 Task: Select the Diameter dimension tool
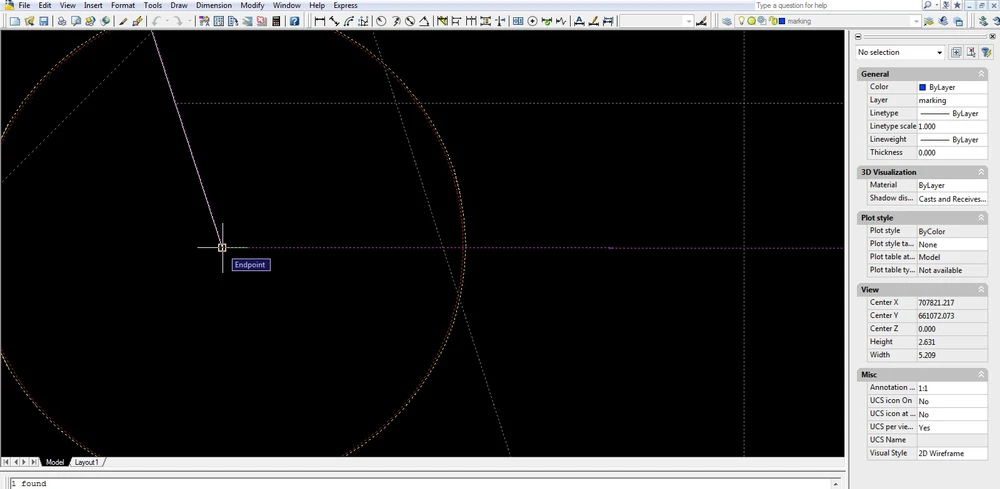point(410,21)
